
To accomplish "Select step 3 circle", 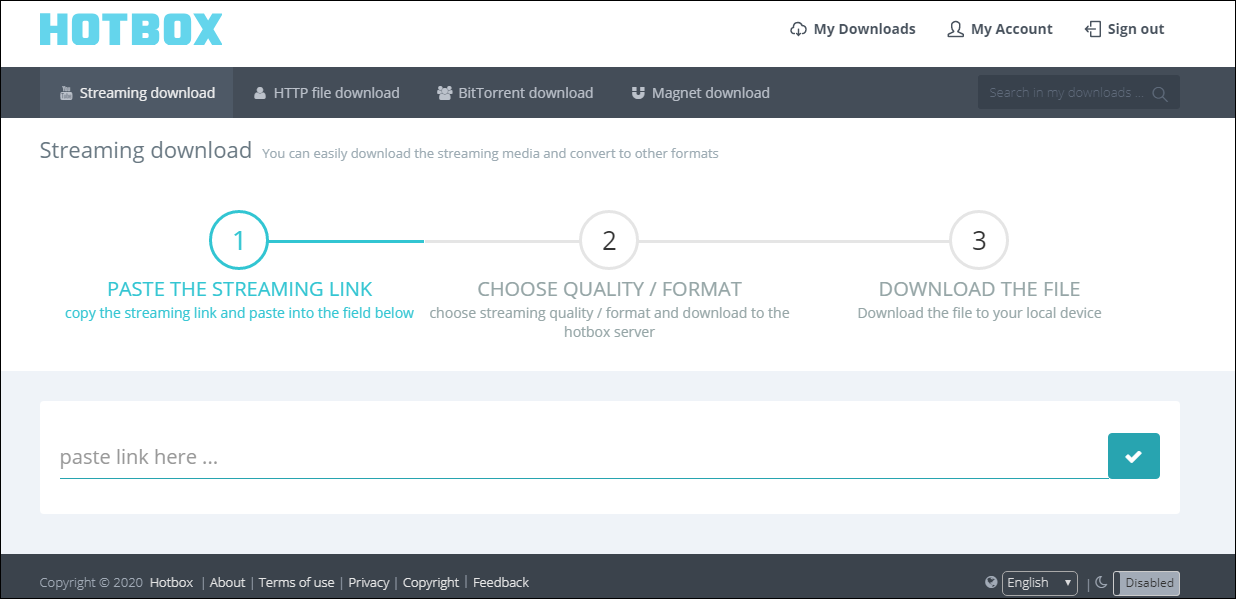I will [x=979, y=241].
